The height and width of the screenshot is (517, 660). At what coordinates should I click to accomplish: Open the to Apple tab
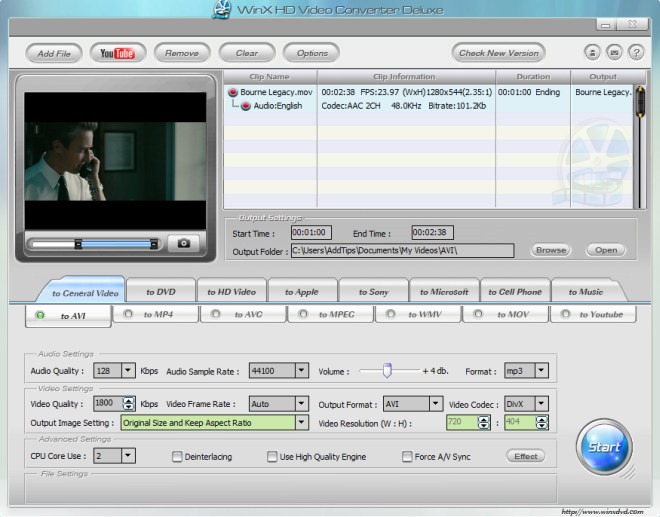(x=302, y=292)
